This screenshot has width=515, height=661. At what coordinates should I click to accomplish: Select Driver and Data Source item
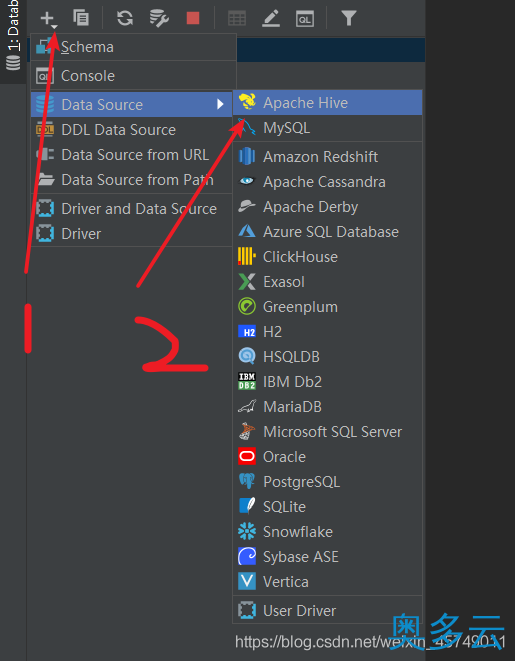click(x=131, y=209)
